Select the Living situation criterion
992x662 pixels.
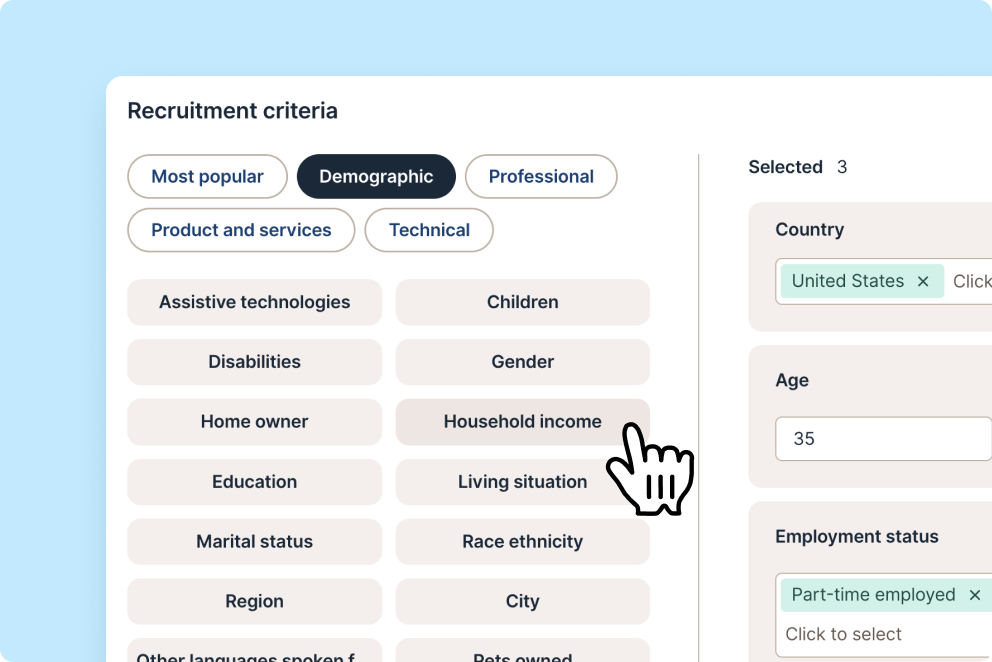coord(523,482)
